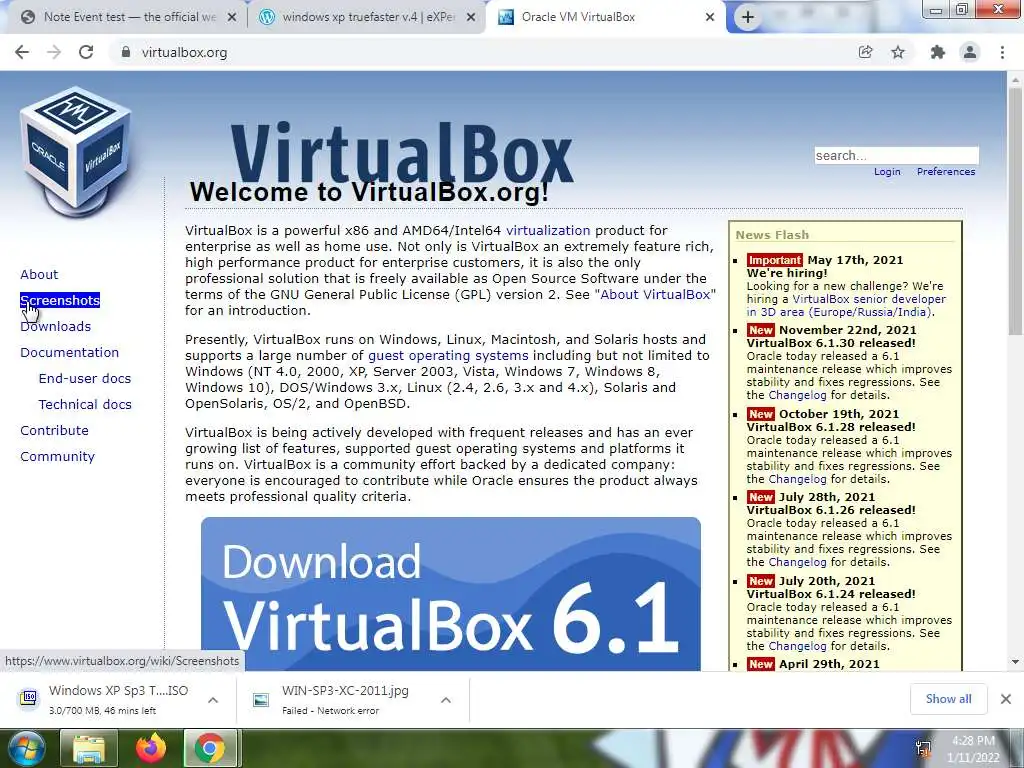This screenshot has height=768, width=1024.
Task: Expand options for WIN-SP3-XC-2011.jpg download
Action: click(446, 700)
